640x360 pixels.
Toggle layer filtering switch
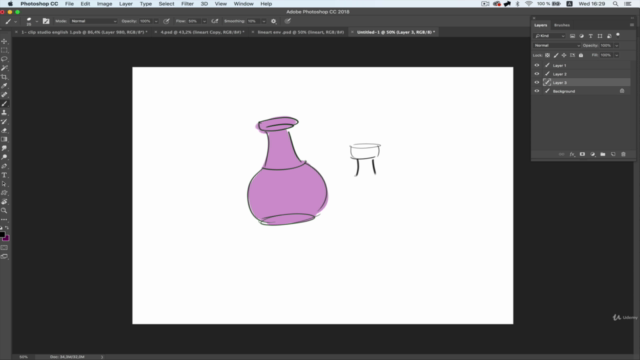(x=618, y=36)
